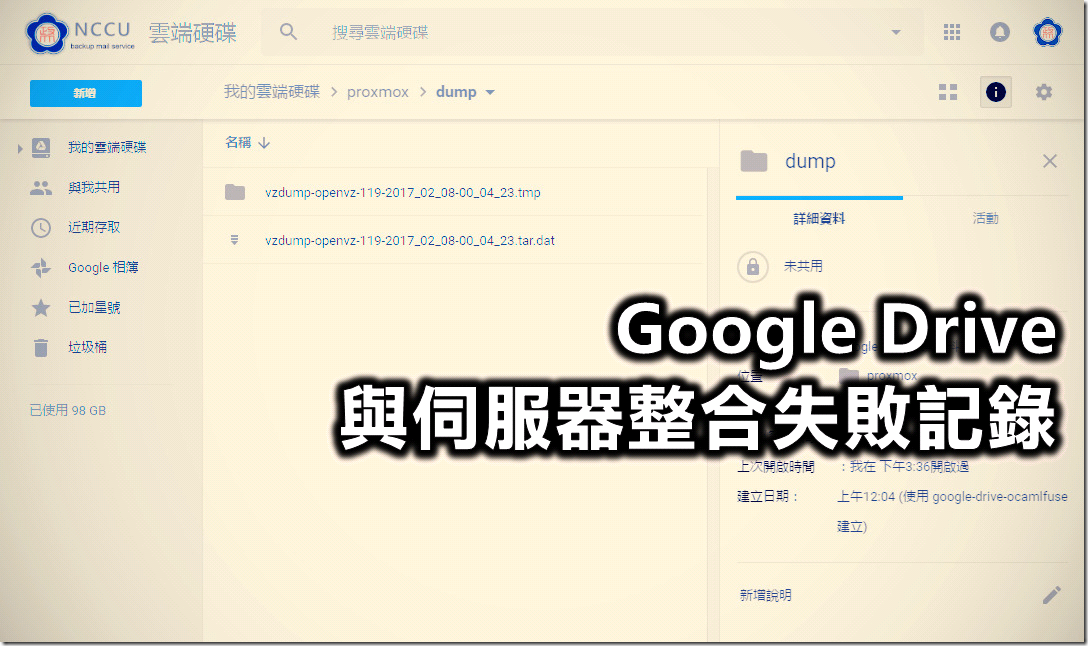The width and height of the screenshot is (1088, 646).
Task: Click the blue 新增 button
Action: 86,93
